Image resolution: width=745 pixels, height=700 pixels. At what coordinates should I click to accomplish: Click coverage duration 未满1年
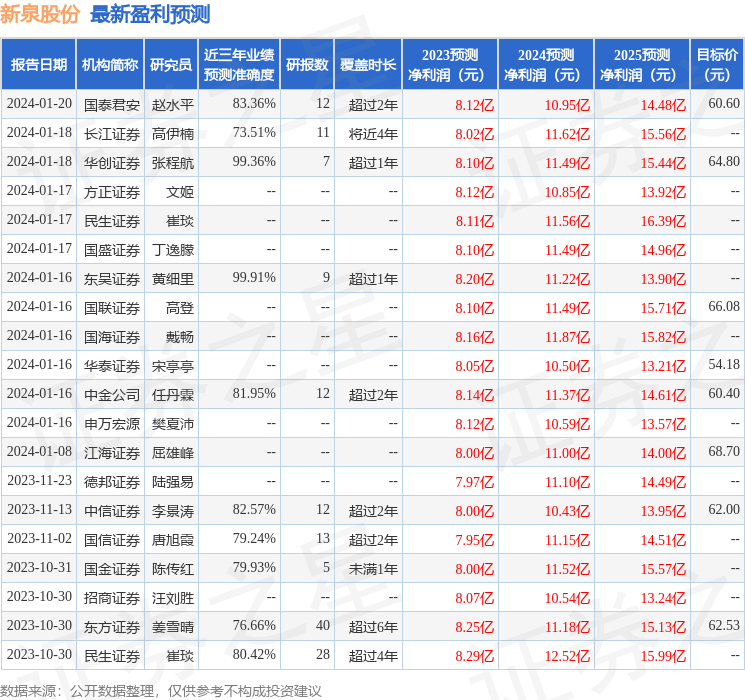tap(373, 569)
